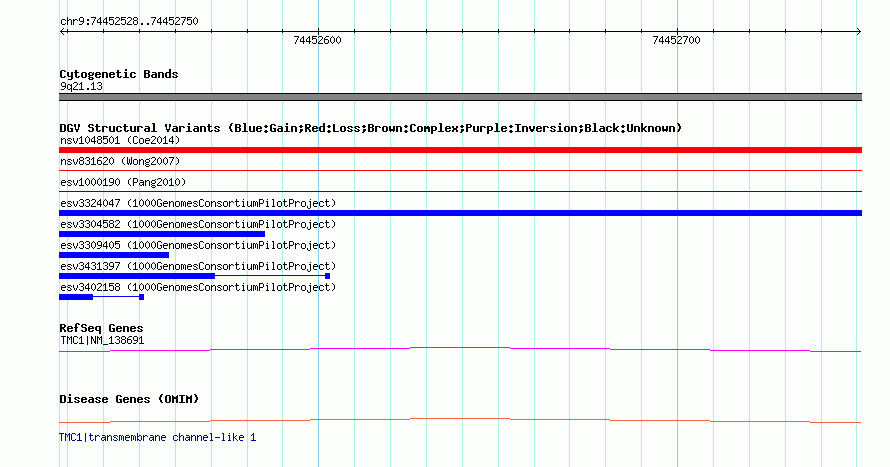Click the right arrow of the ruler
The image size is (890, 467).
tap(858, 32)
